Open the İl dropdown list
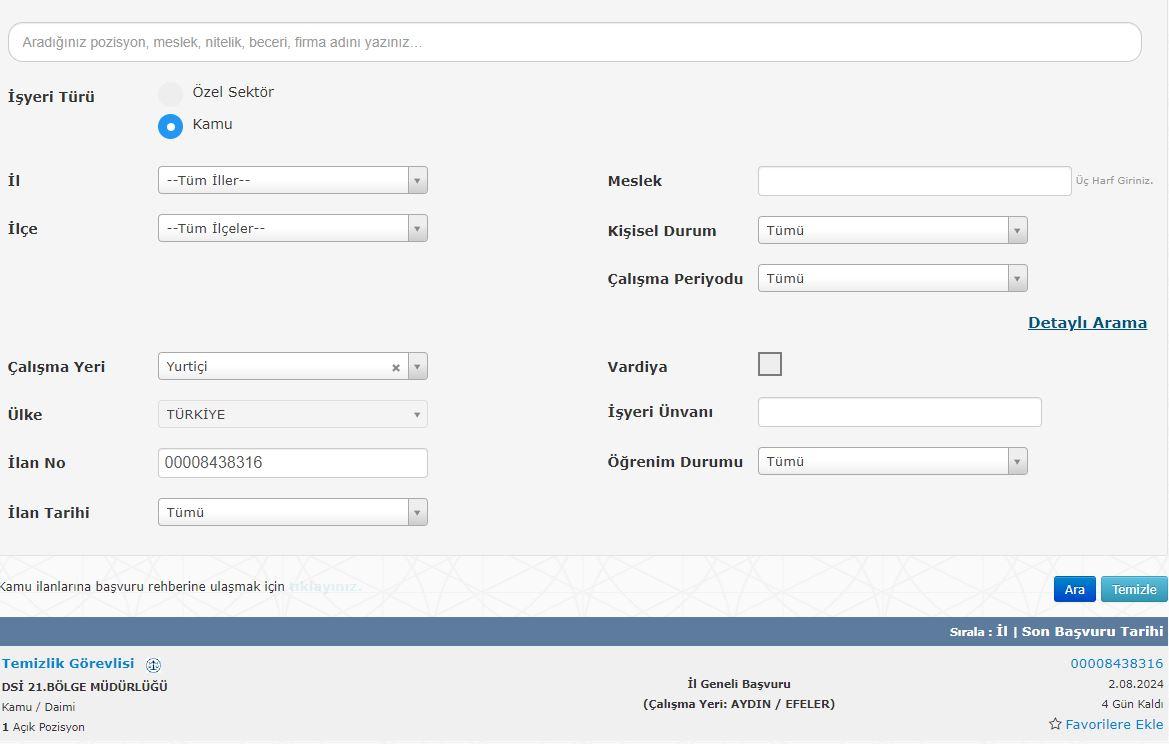 click(x=292, y=180)
